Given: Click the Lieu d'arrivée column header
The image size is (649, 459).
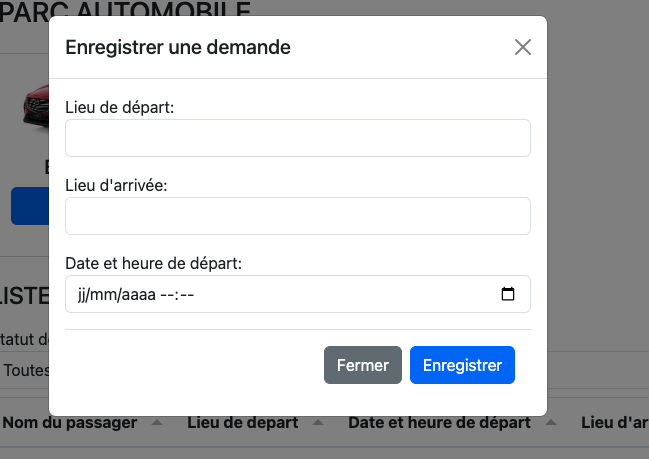Looking at the screenshot, I should click(x=615, y=423).
